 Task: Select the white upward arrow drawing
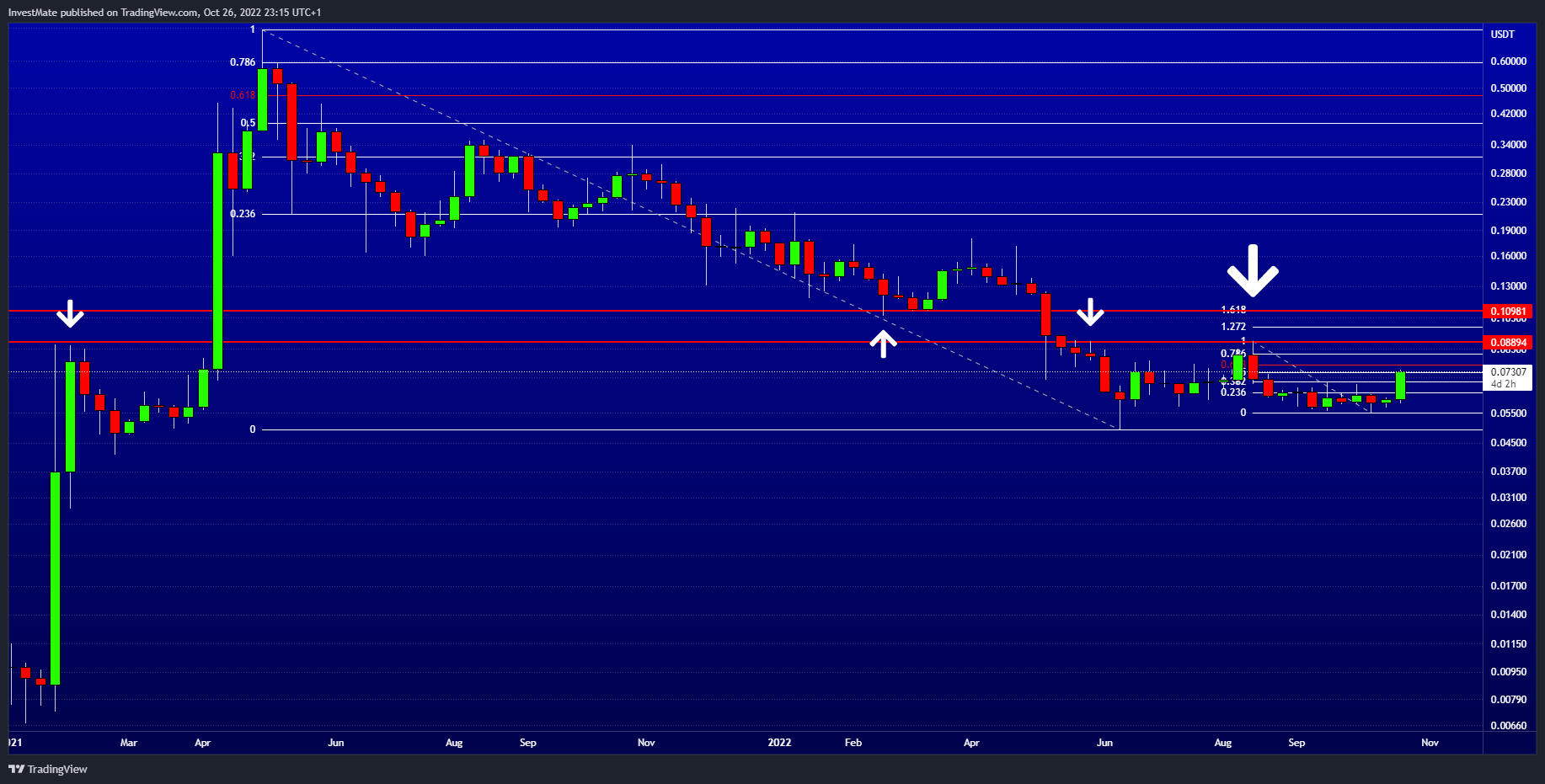883,344
